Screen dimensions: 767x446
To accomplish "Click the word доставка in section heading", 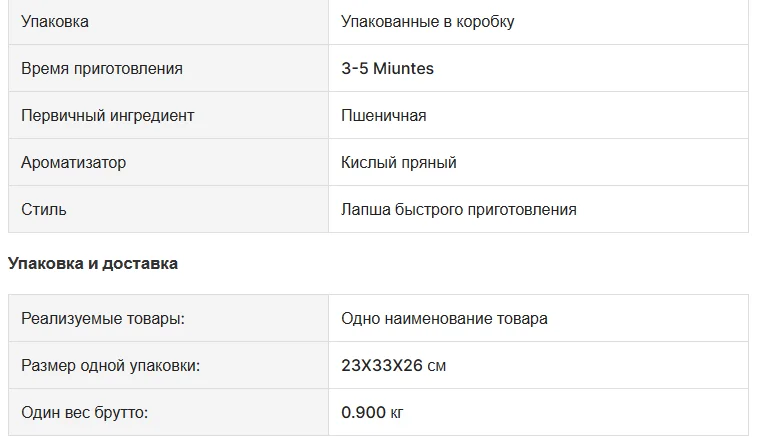I will click(140, 264).
